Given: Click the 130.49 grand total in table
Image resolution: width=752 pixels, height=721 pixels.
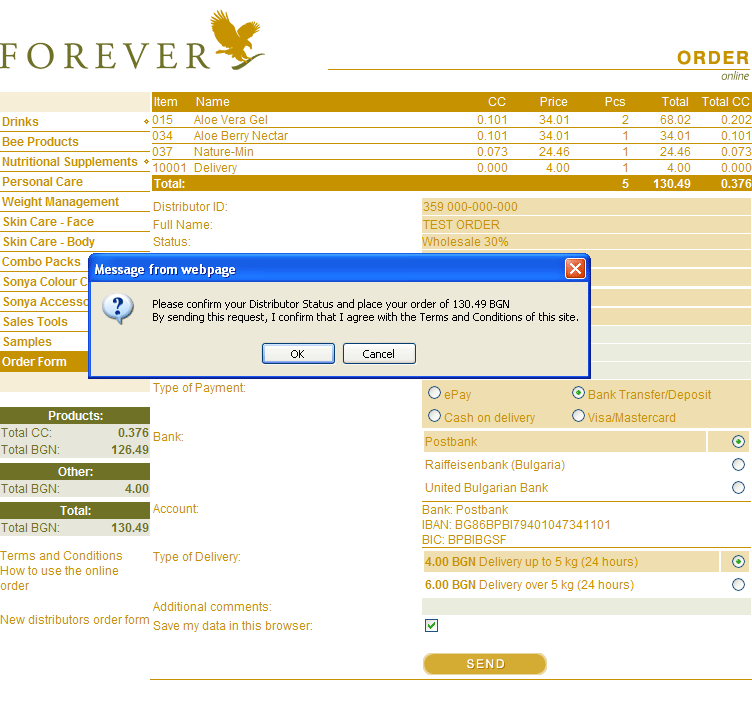Looking at the screenshot, I should click(x=671, y=184).
